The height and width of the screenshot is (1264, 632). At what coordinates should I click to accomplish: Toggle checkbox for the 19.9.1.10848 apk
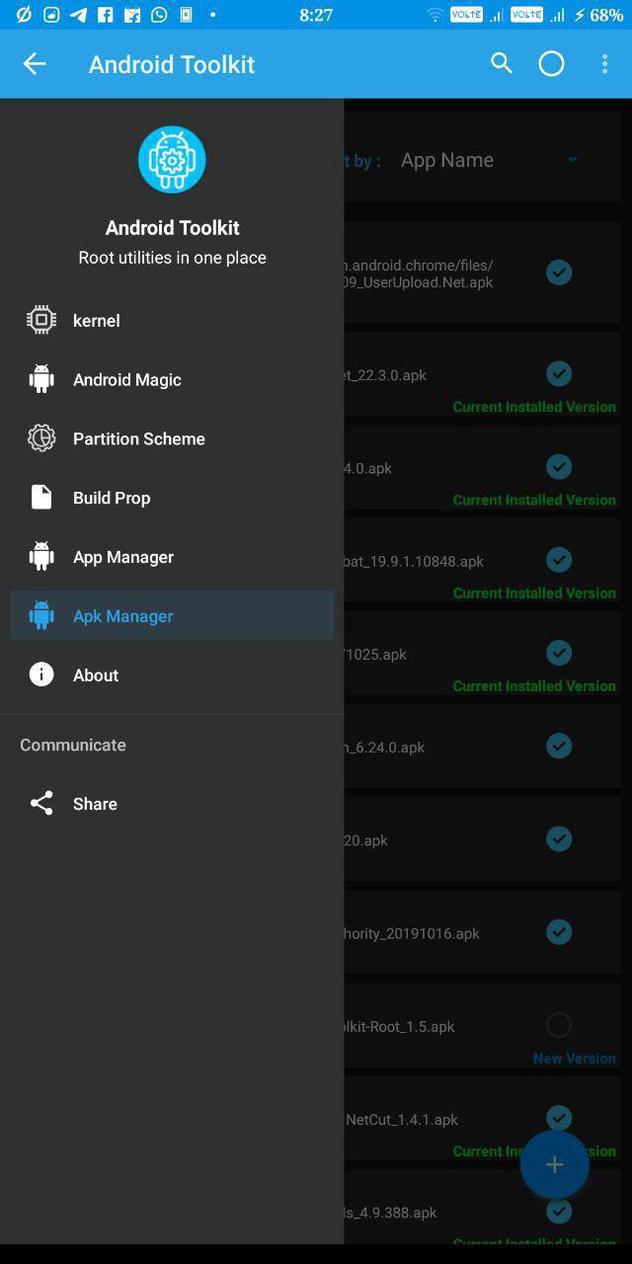pyautogui.click(x=559, y=560)
